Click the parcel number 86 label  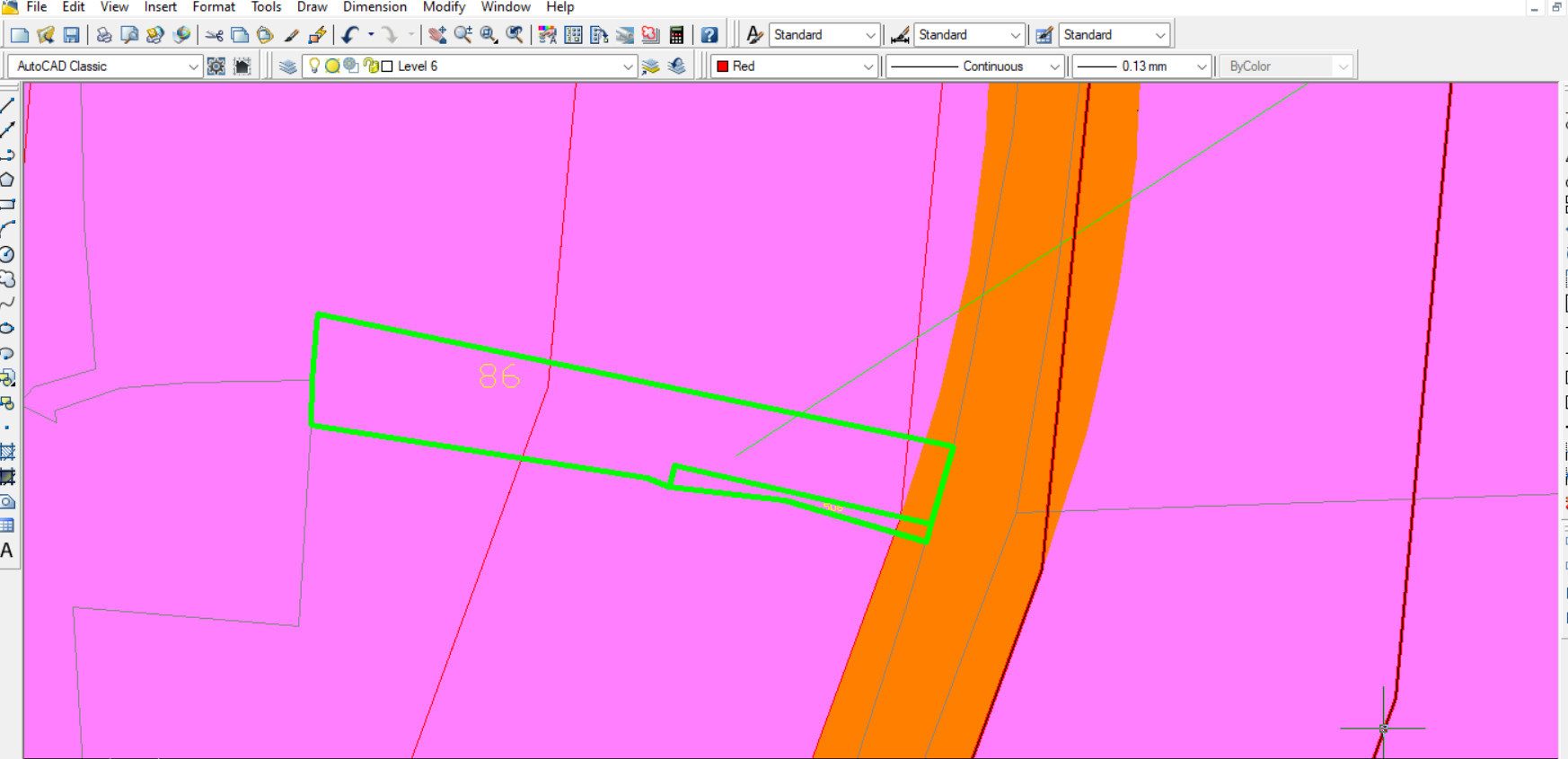[x=499, y=375]
